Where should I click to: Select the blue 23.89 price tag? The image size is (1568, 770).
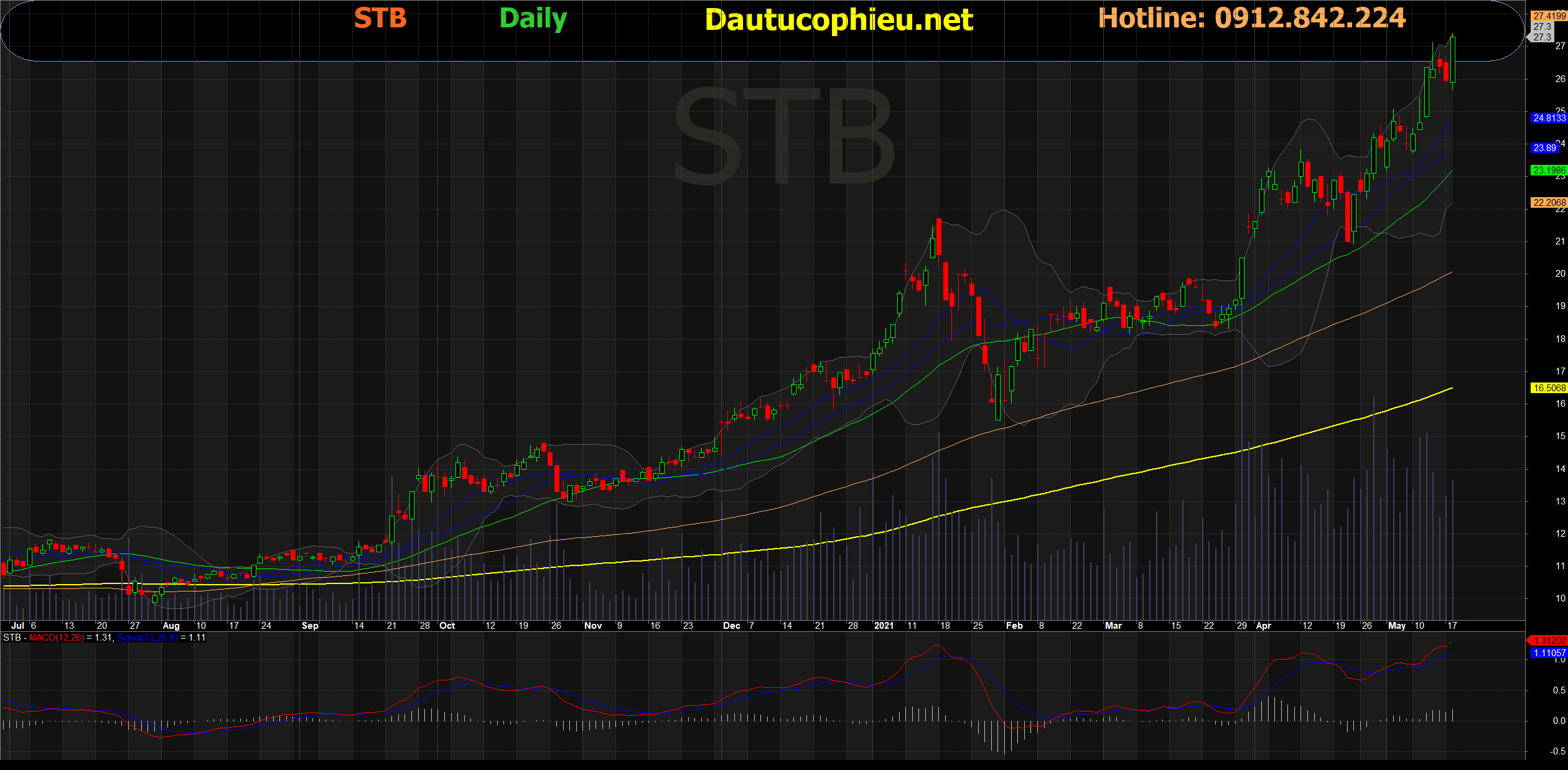tap(1545, 148)
